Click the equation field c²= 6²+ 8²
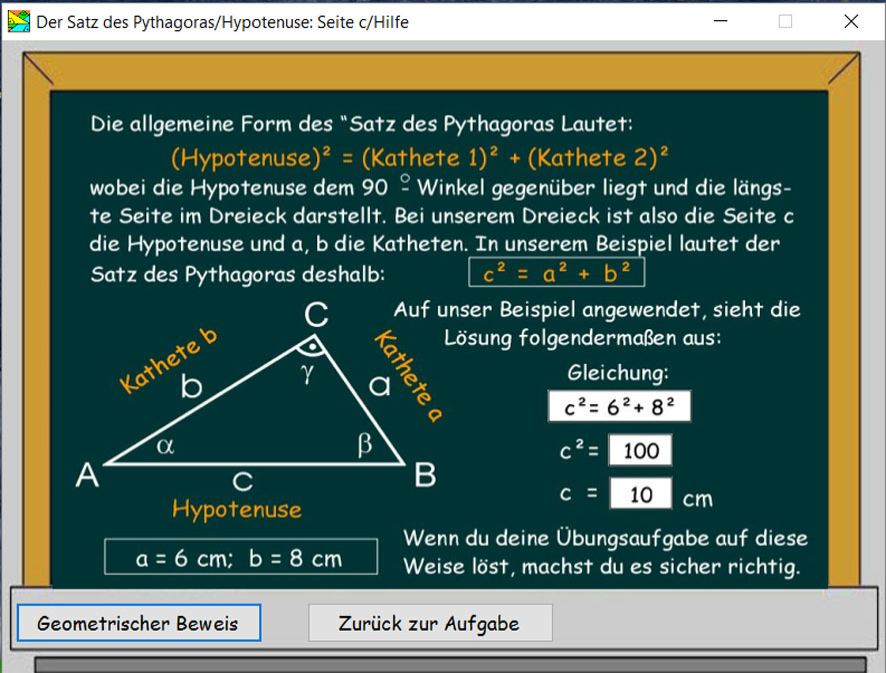 tap(619, 407)
